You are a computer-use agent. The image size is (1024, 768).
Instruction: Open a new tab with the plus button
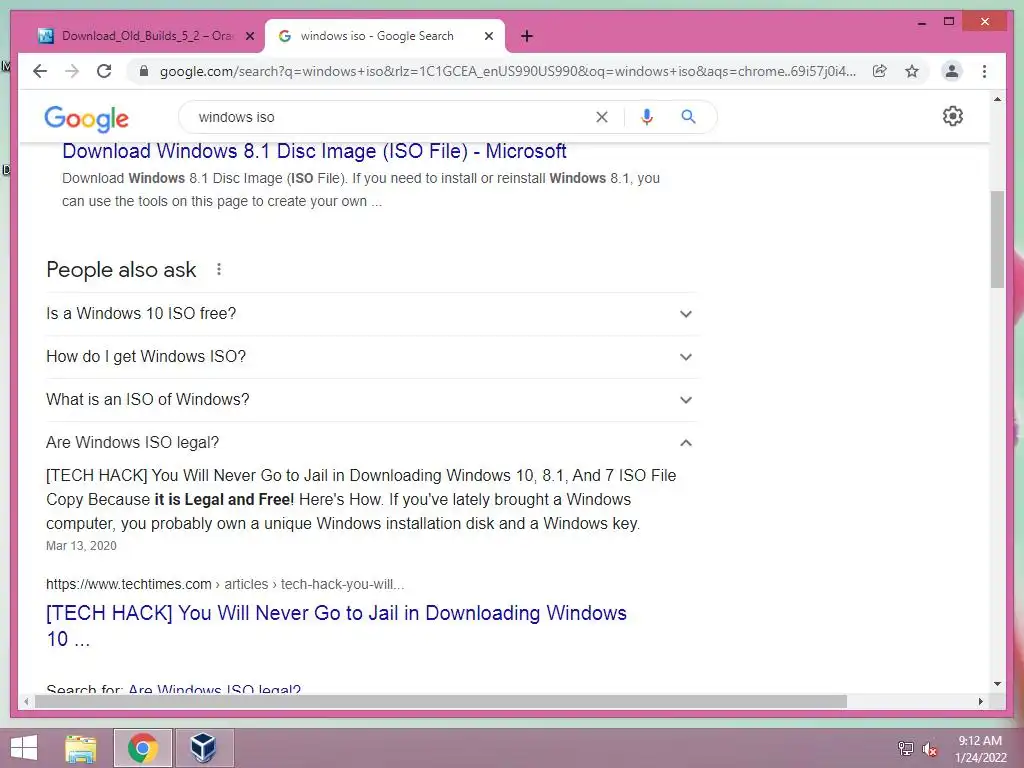coord(527,36)
